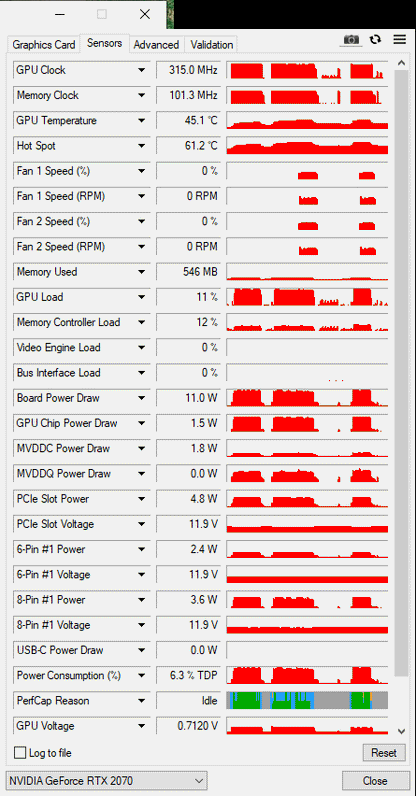Expand the Board Power Draw dropdown
Viewport: 416px width, 796px height.
[x=141, y=398]
